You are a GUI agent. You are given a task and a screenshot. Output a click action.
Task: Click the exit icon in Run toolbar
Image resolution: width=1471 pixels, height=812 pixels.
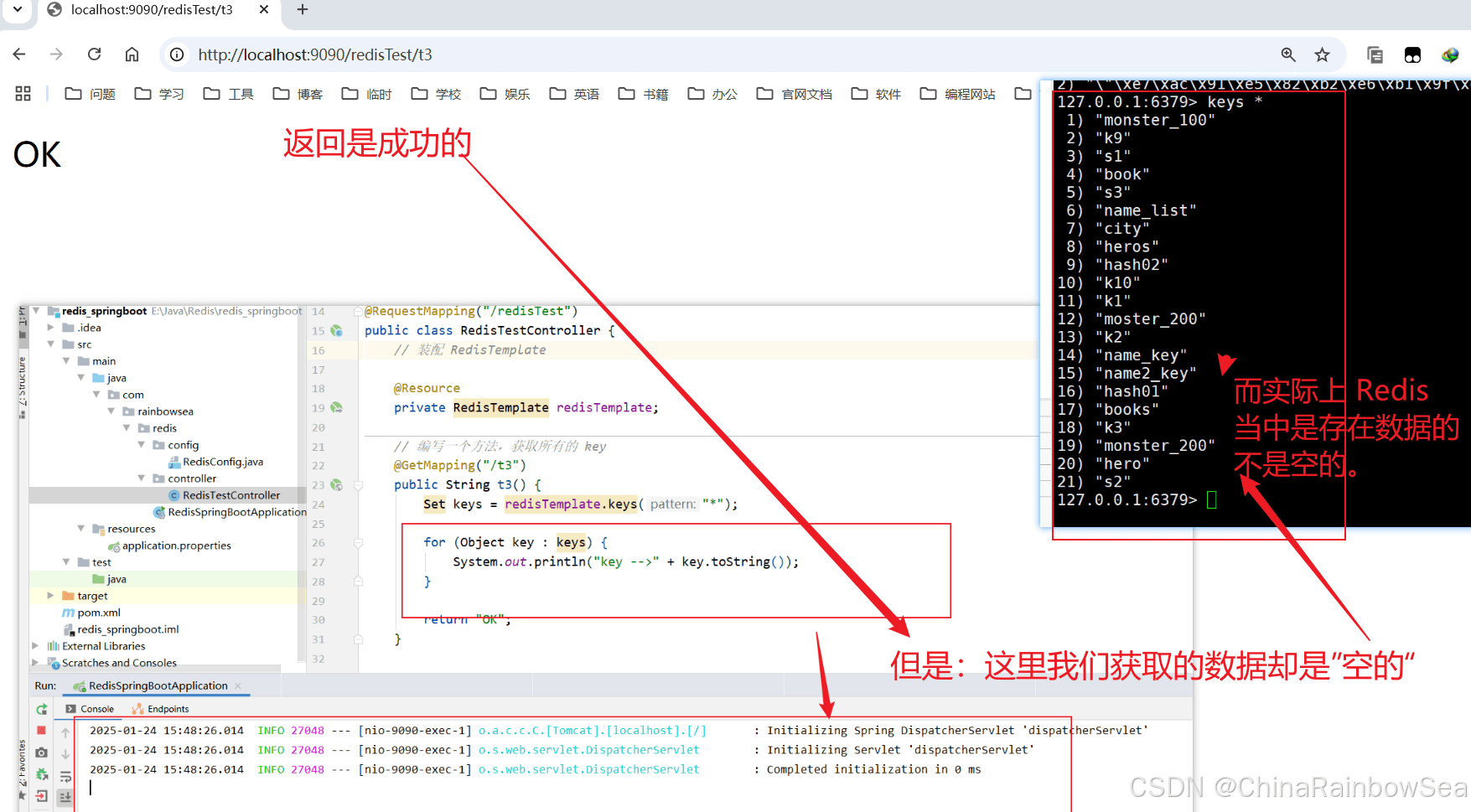pos(41,796)
